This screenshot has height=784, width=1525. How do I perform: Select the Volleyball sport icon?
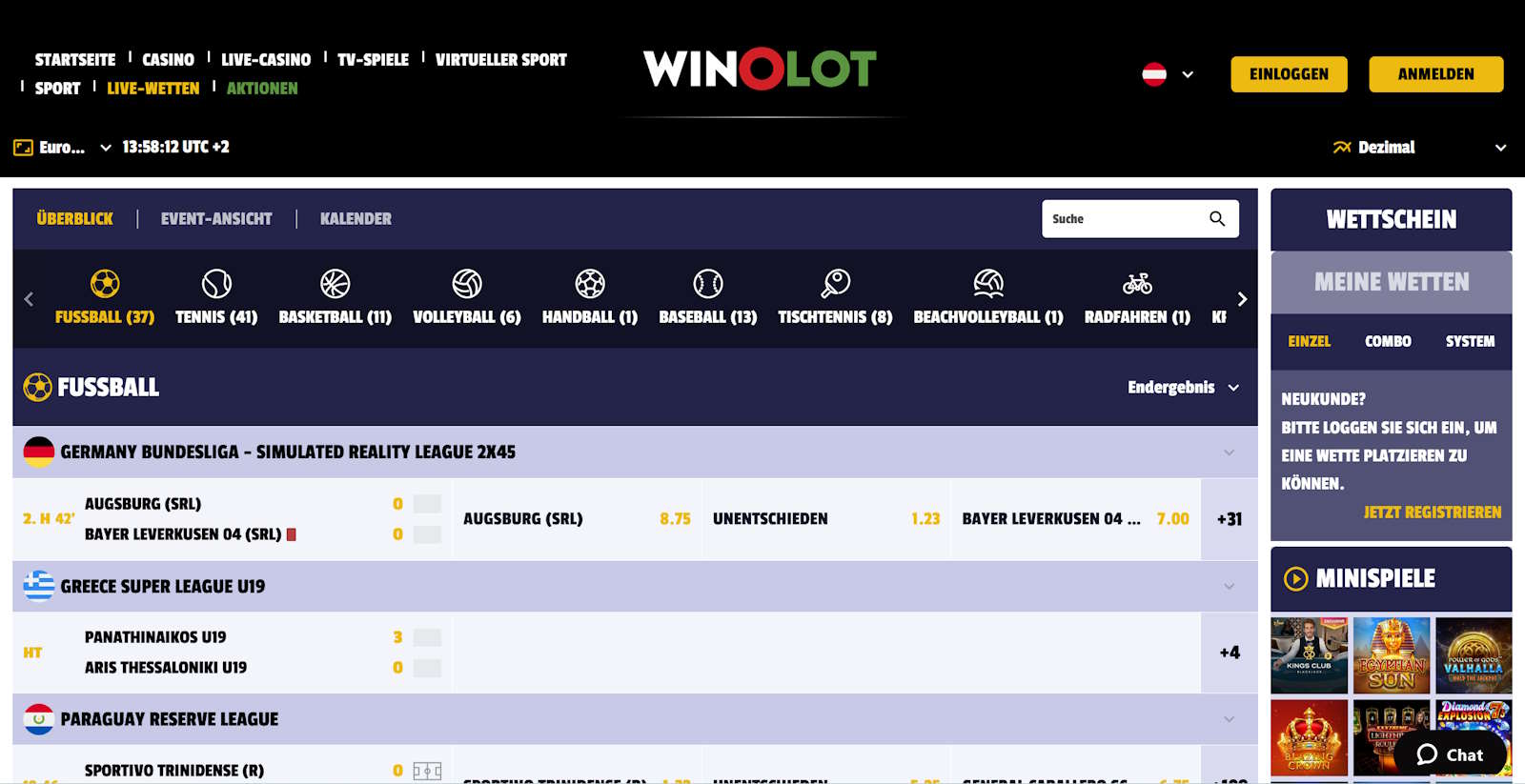[x=467, y=284]
